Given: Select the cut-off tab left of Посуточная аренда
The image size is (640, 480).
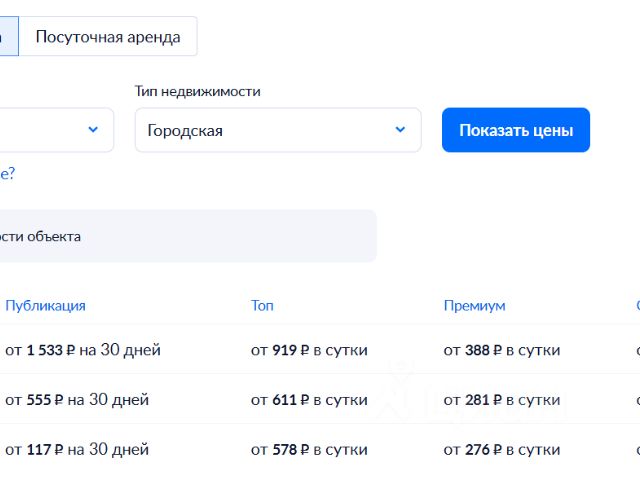Looking at the screenshot, I should pyautogui.click(x=8, y=37).
